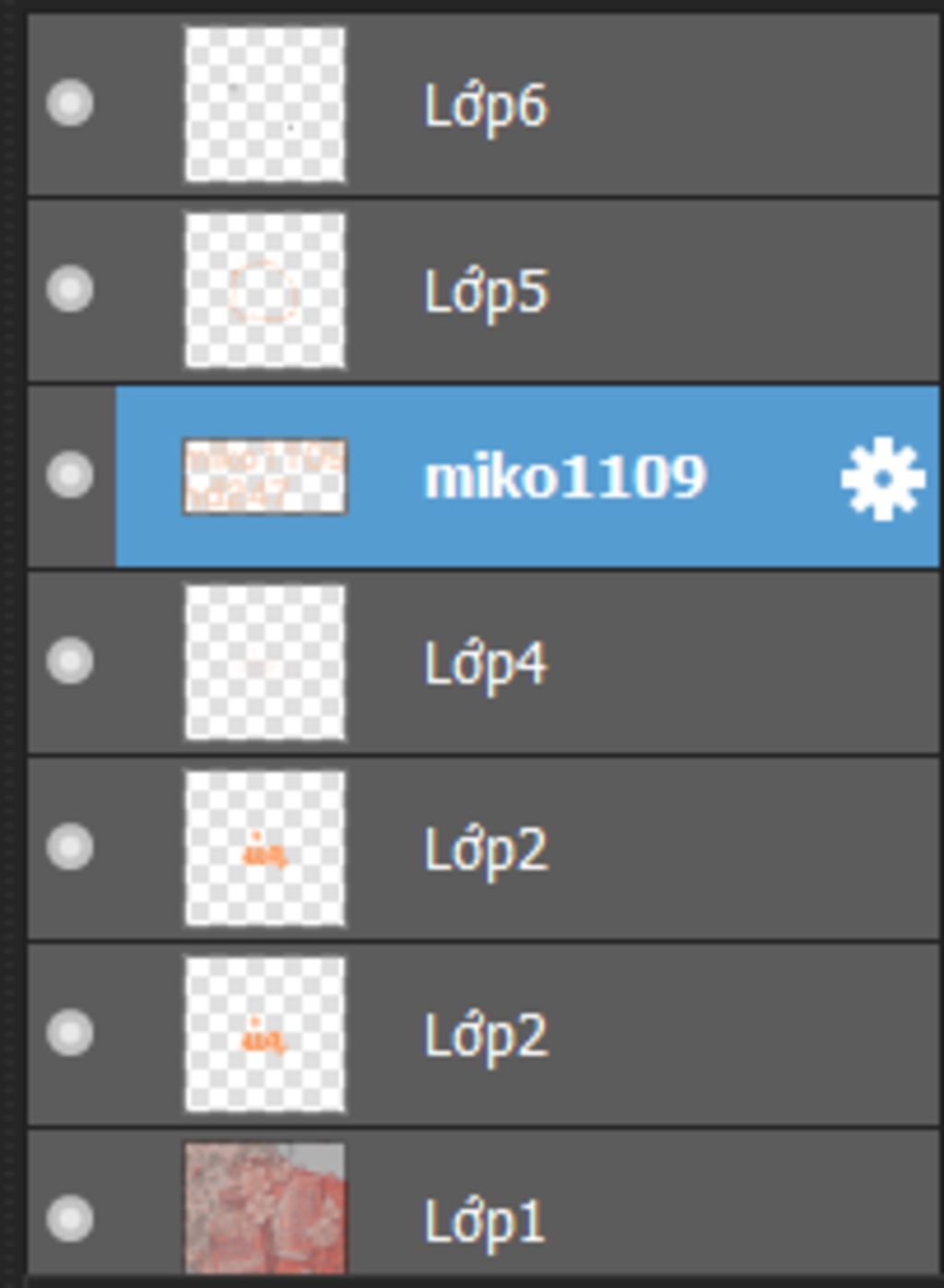Click the Lớp5 circle outline thumbnail
944x1288 pixels.
(265, 290)
